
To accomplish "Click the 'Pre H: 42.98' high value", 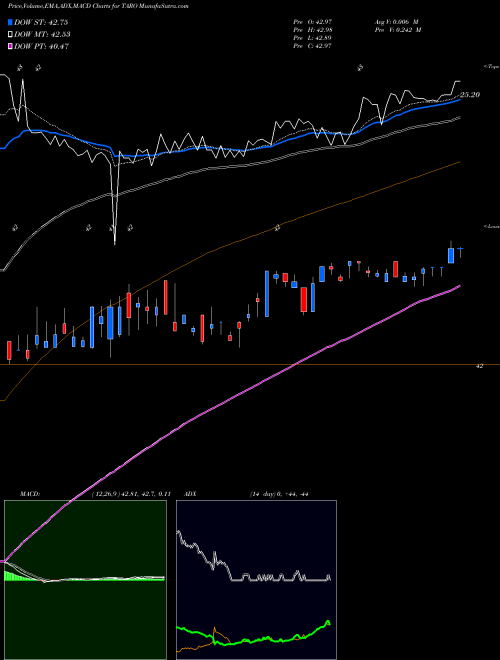I will (313, 30).
